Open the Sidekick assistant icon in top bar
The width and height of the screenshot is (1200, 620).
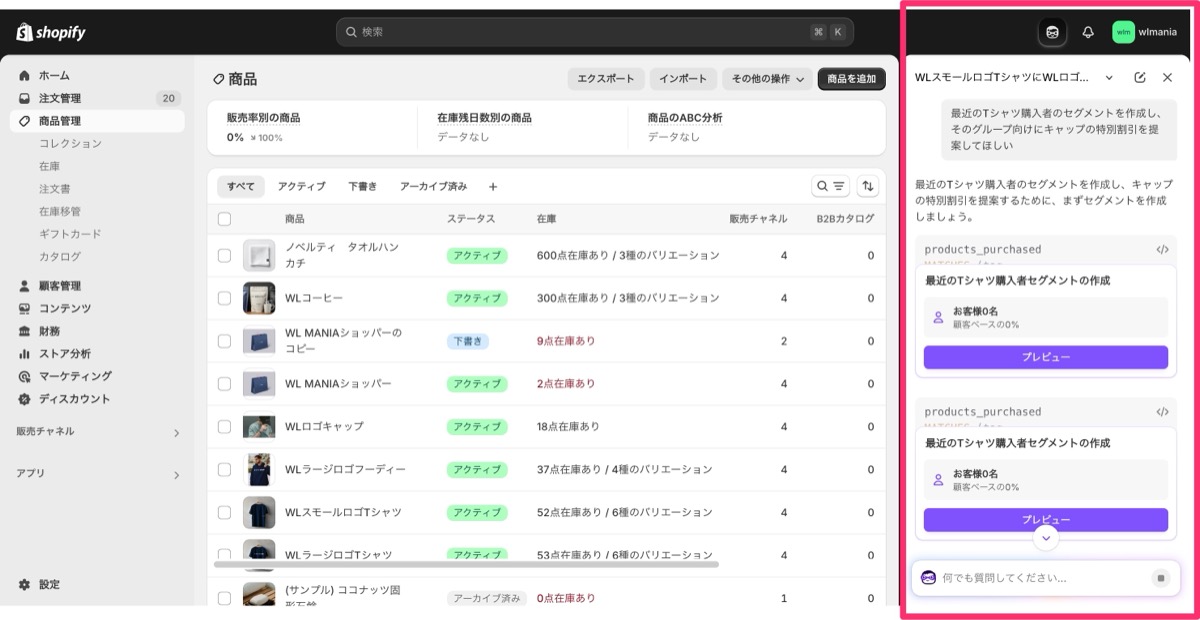(1052, 32)
